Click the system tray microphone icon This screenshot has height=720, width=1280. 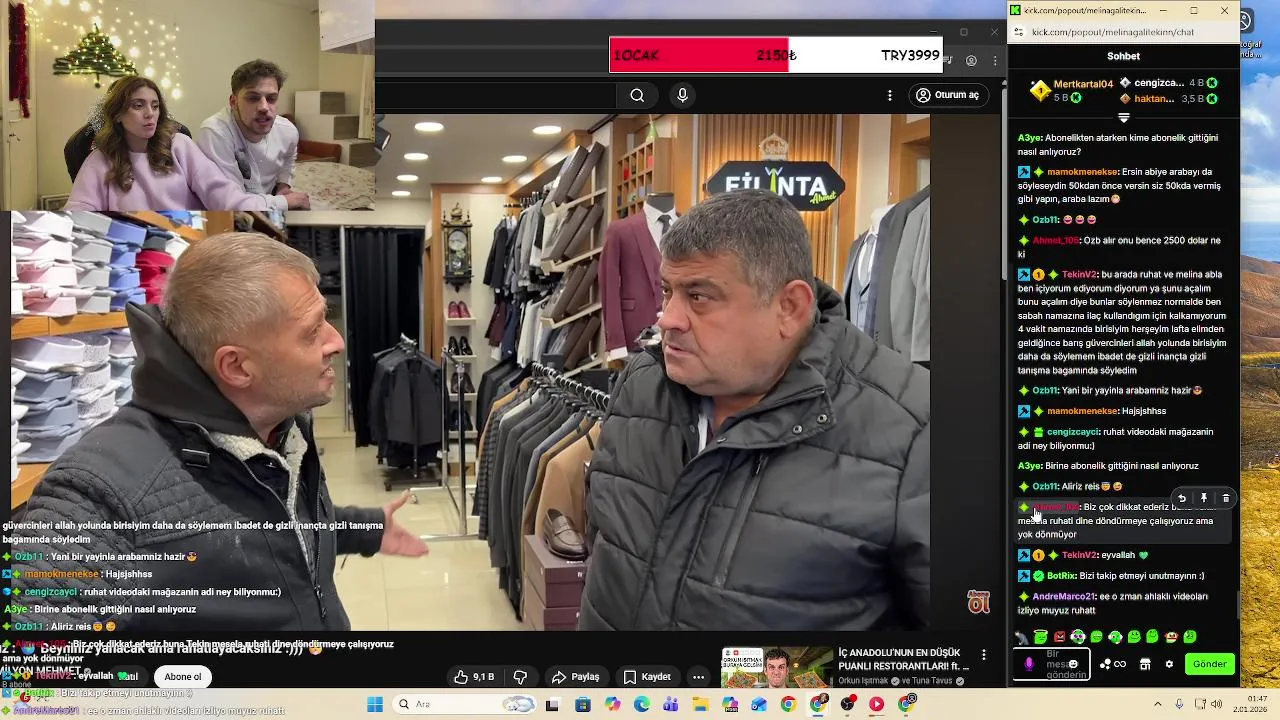tap(1179, 704)
